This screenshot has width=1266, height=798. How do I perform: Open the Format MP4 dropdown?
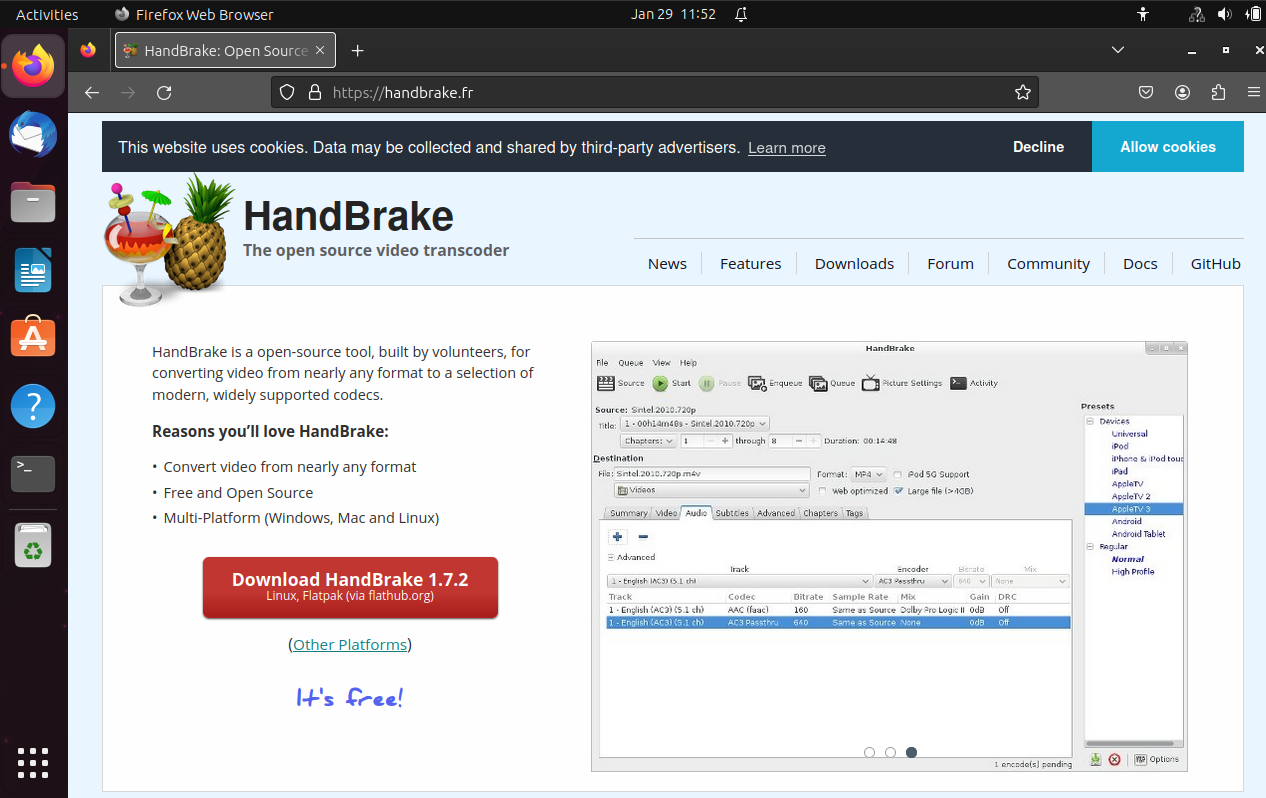[x=869, y=475]
